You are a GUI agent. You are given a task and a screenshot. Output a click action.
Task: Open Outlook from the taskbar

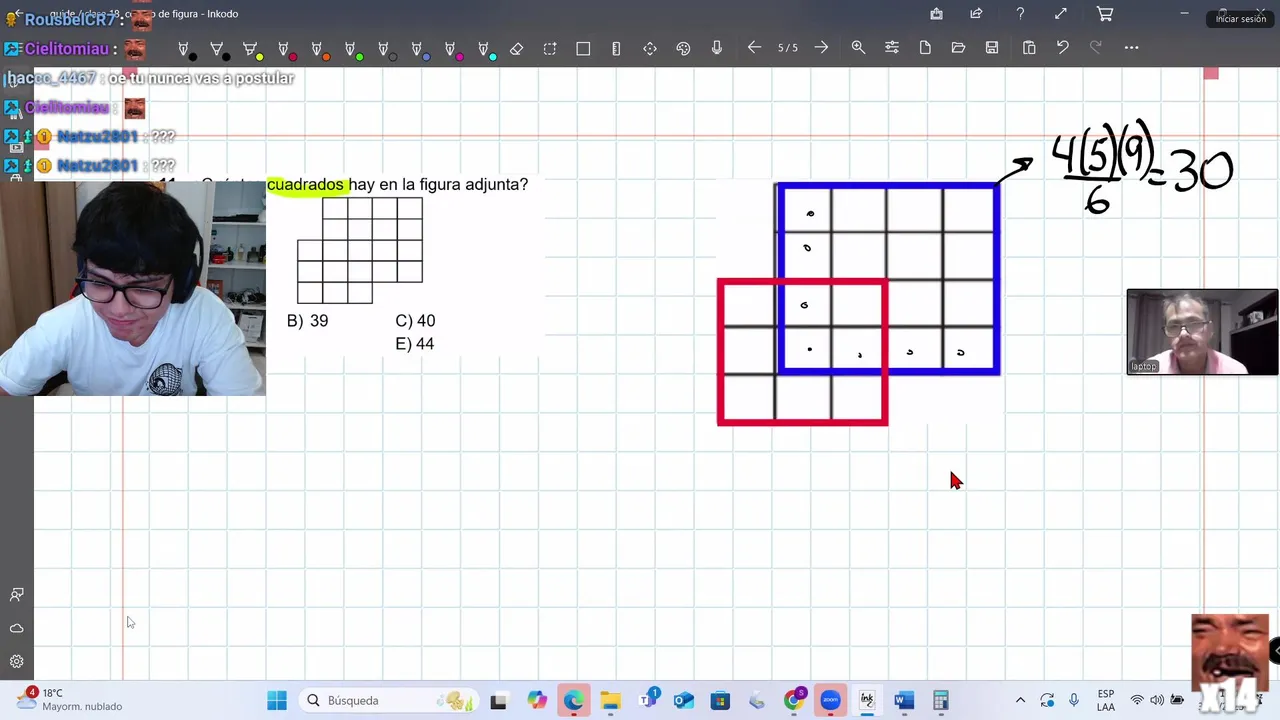pyautogui.click(x=683, y=700)
